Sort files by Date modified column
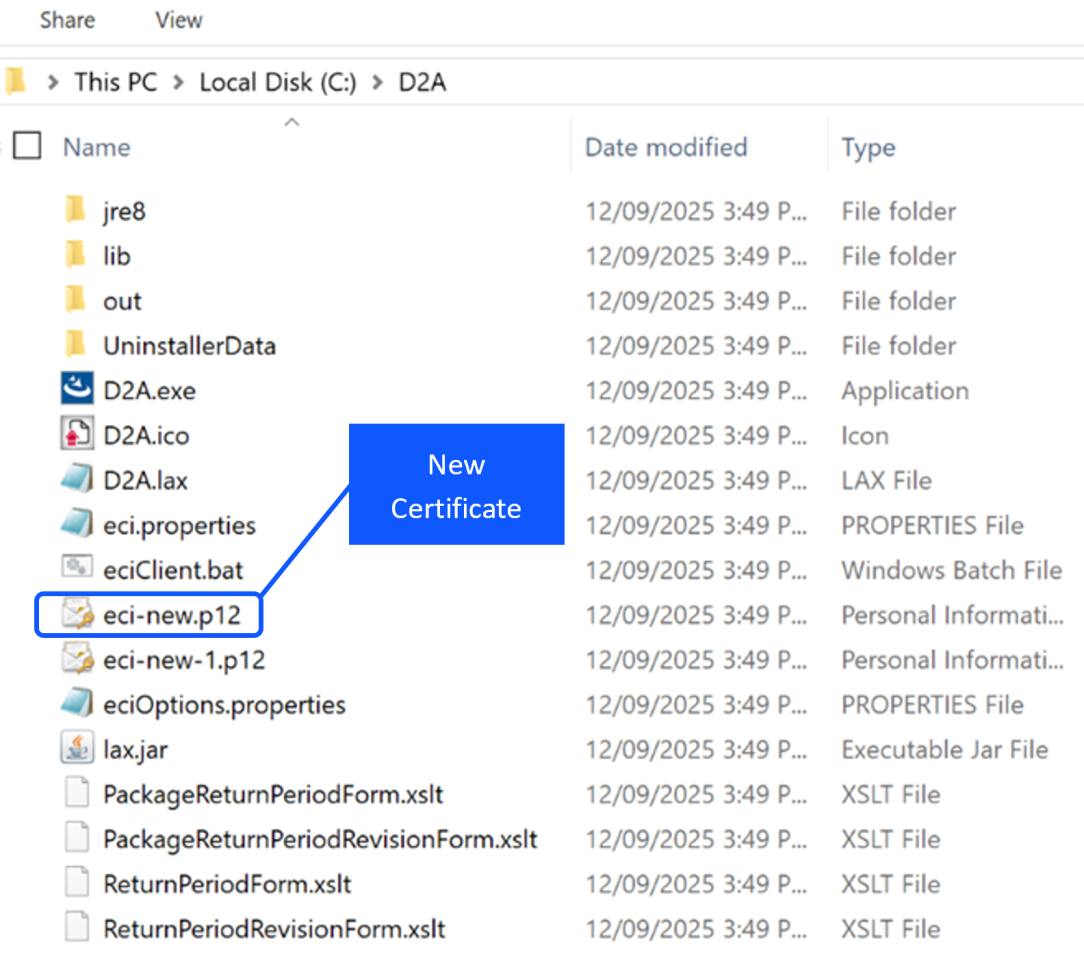1084x963 pixels. pyautogui.click(x=666, y=147)
